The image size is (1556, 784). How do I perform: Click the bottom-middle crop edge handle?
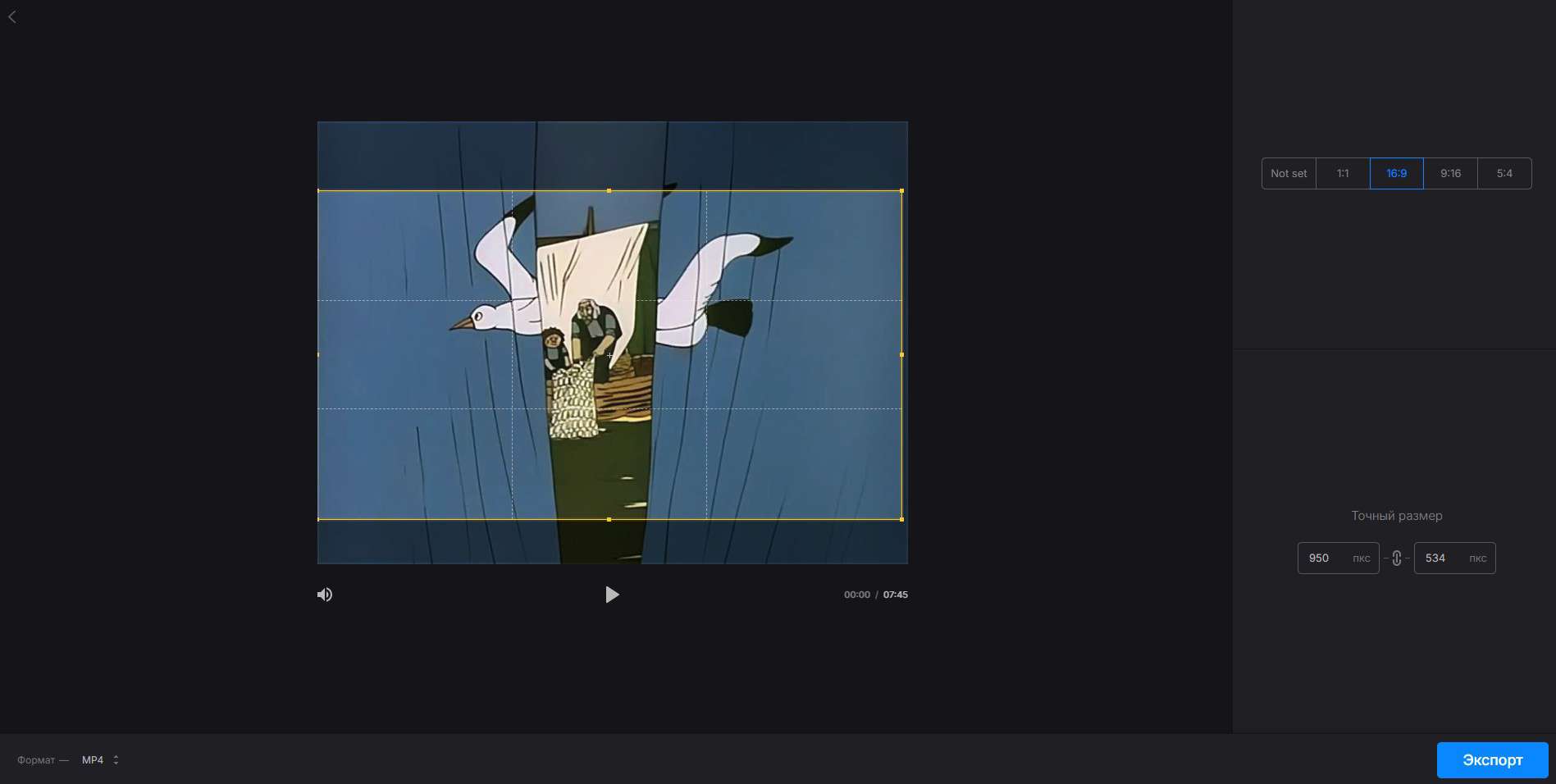coord(609,519)
